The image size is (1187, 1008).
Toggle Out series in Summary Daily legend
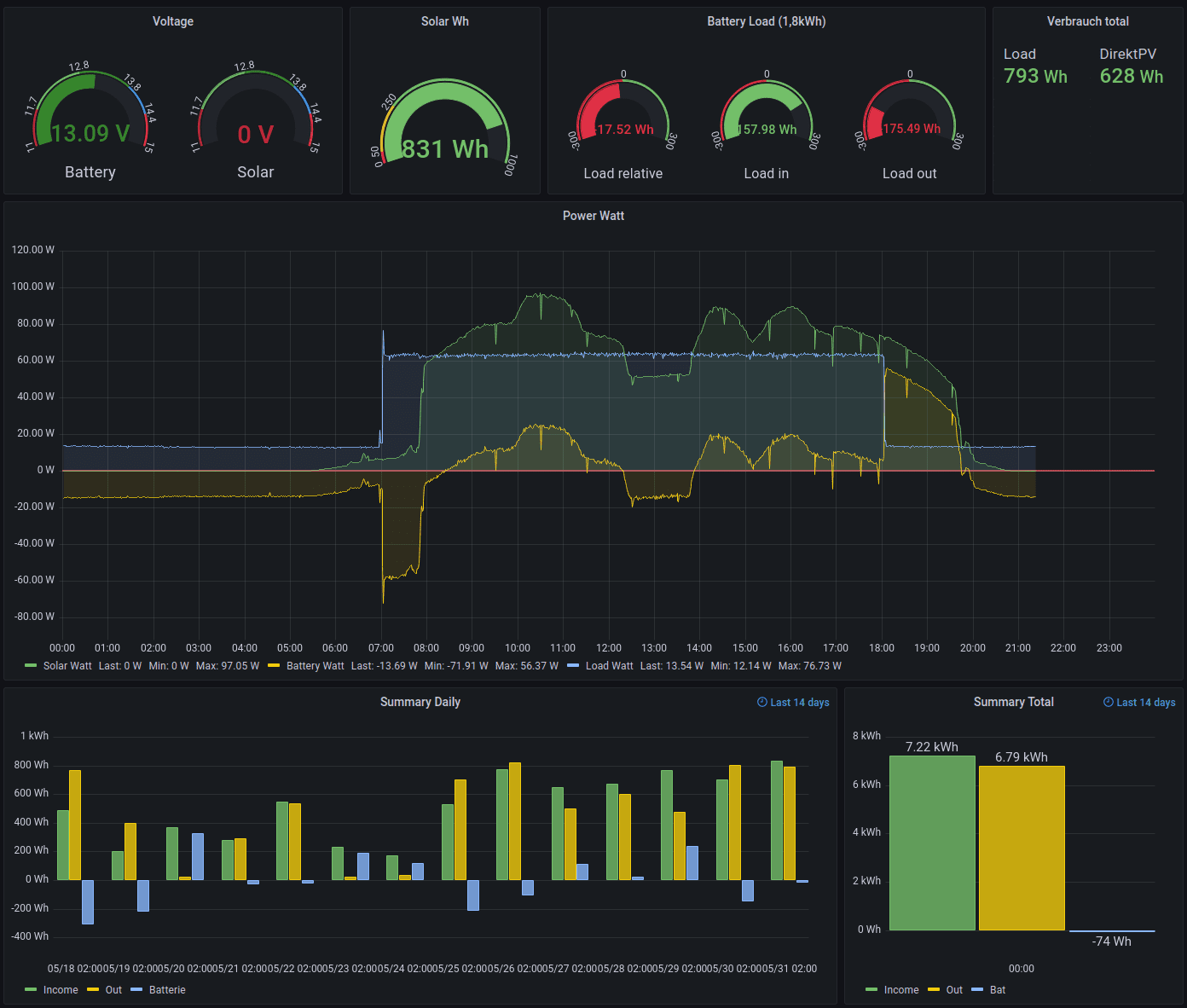pyautogui.click(x=113, y=990)
